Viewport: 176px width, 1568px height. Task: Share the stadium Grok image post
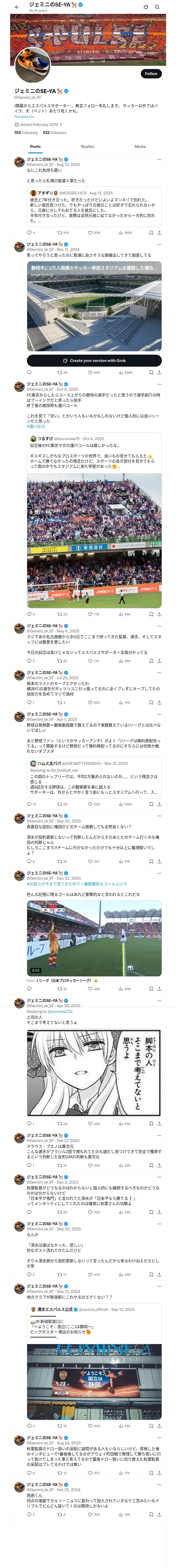click(x=160, y=372)
